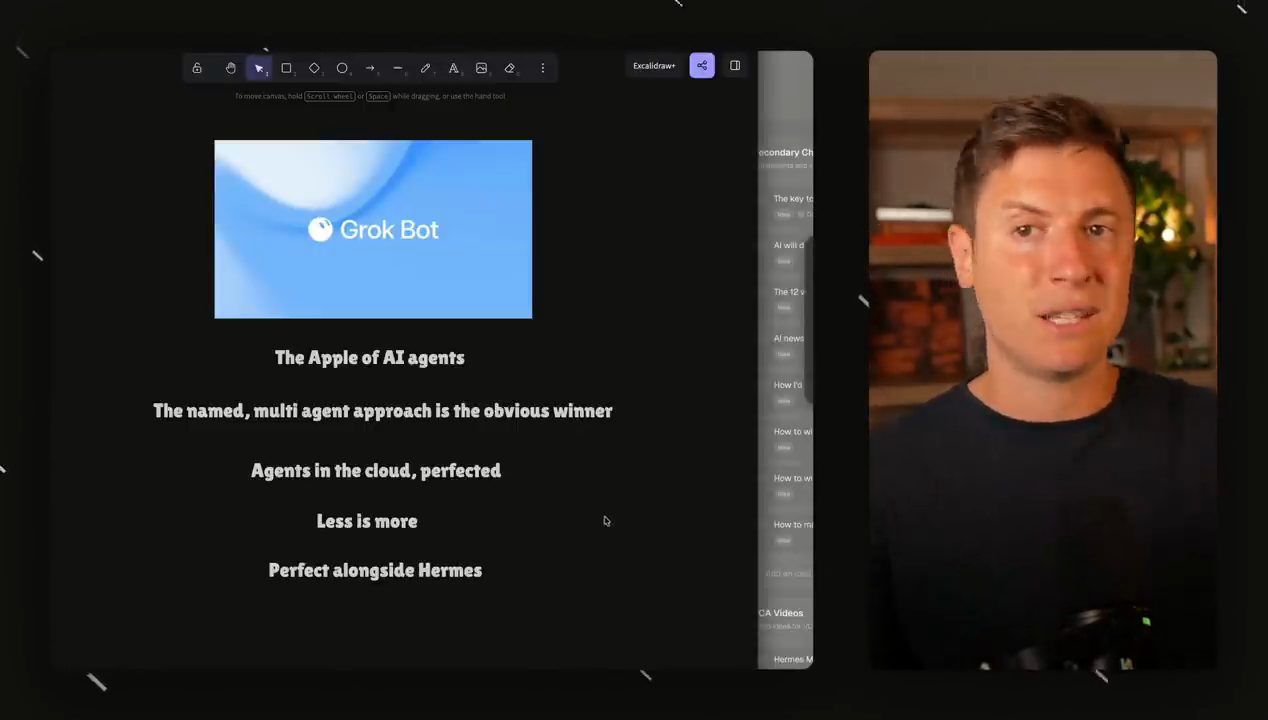Screen dimensions: 1268x720
Task: Select the Insert image tool
Action: pos(481,68)
